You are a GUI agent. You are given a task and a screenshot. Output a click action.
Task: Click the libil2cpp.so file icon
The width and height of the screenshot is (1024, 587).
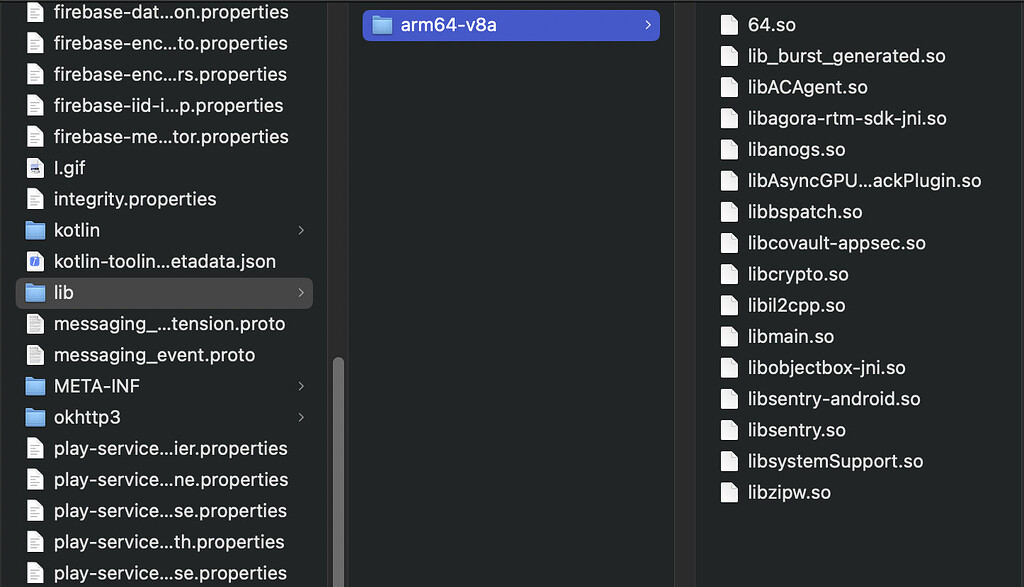729,305
